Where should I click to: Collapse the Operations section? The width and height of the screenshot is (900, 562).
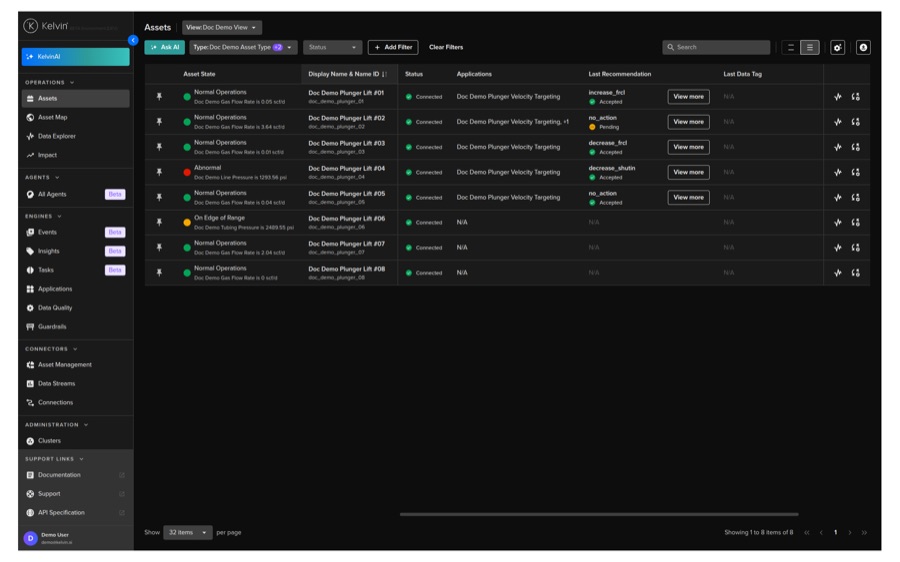(72, 83)
